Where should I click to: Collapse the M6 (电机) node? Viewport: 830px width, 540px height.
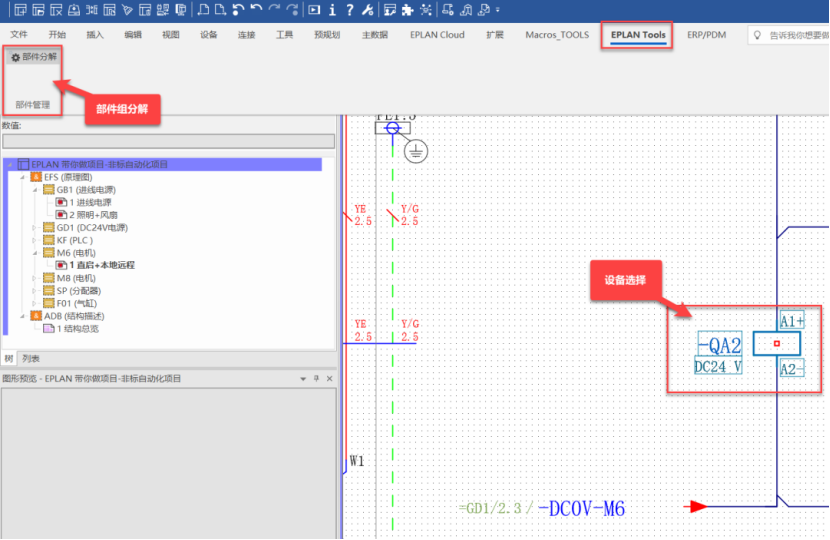click(35, 253)
